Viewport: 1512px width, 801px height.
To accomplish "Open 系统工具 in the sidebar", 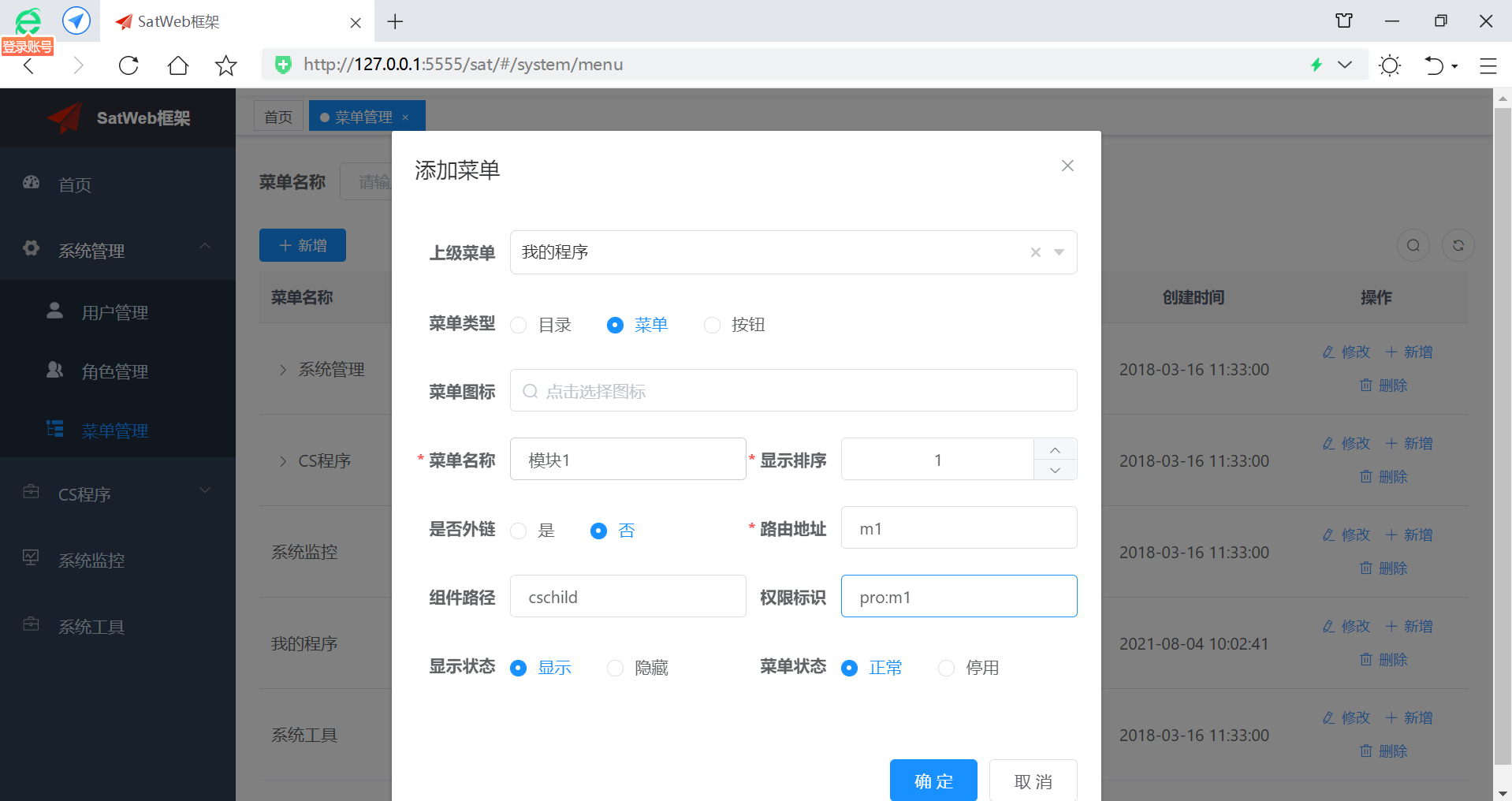I will tap(117, 626).
